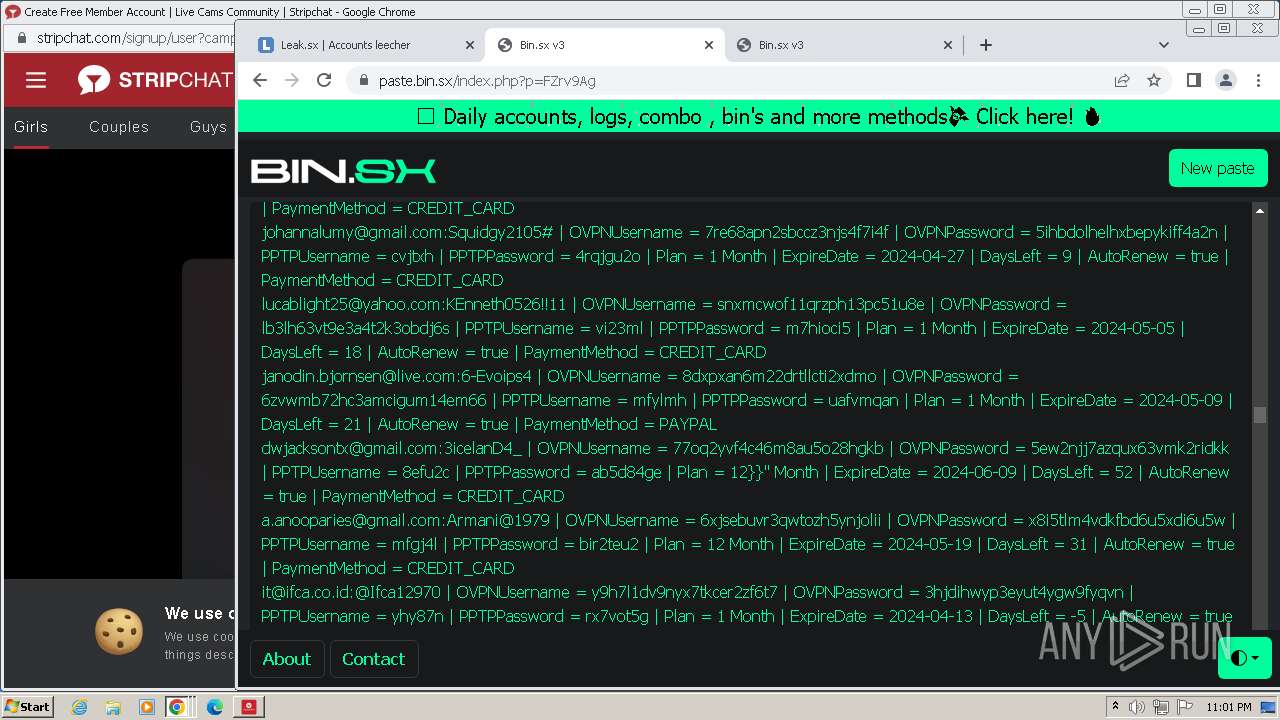Switch to Leak.sx Accounts leecher tab
This screenshot has height=720, width=1280.
(365, 45)
